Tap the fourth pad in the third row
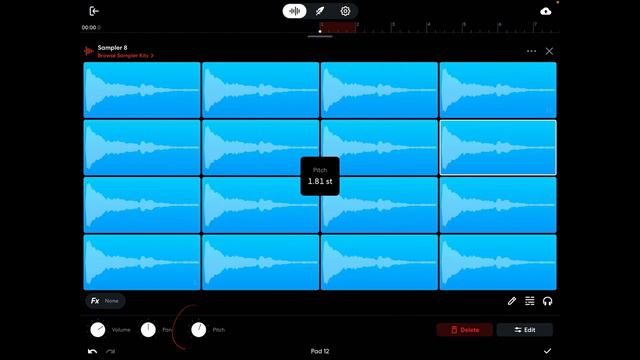Image resolution: width=640 pixels, height=360 pixels. click(x=498, y=205)
